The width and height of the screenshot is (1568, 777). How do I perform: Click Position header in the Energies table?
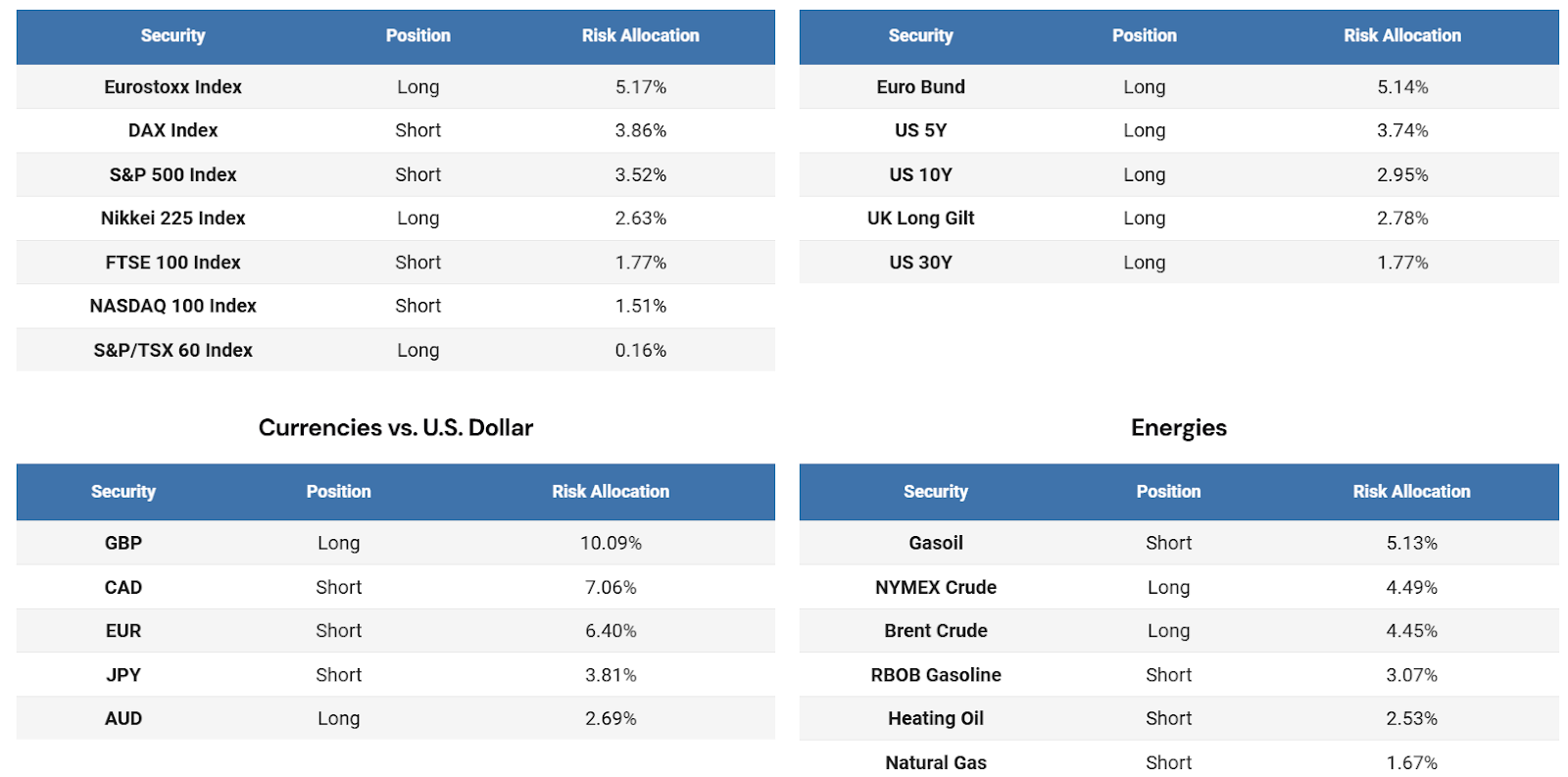[x=1168, y=492]
